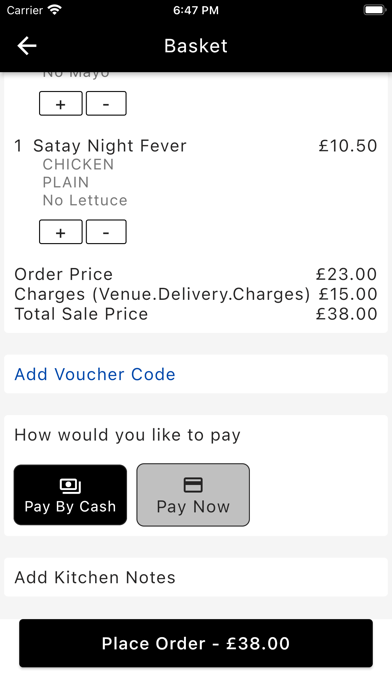
Task: Tap the Total Sale Price row
Action: tap(196, 314)
